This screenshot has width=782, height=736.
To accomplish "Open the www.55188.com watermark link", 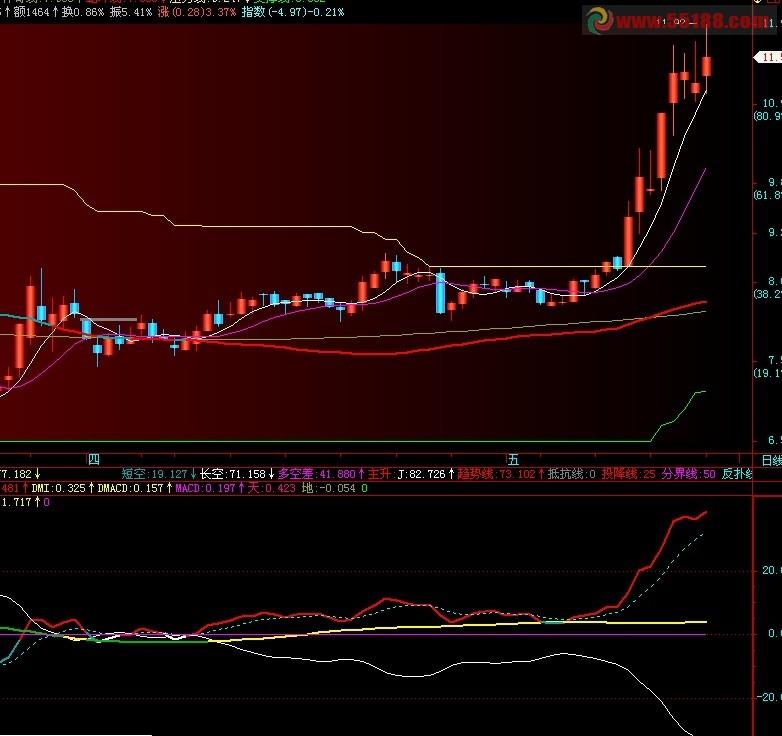I will click(693, 21).
